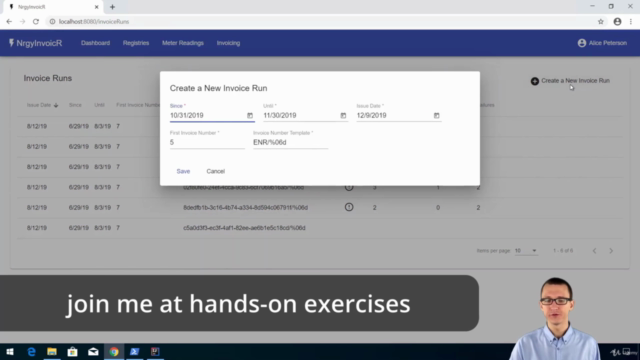Select the 8dedfb1b invoice template cell
The image size is (640, 360).
[x=245, y=207]
